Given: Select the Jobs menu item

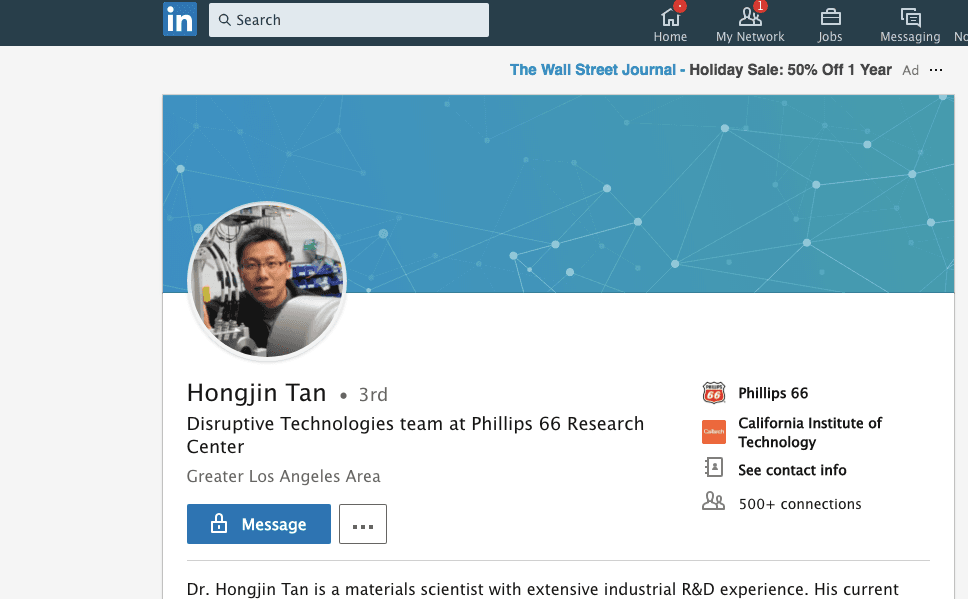Looking at the screenshot, I should tap(830, 24).
